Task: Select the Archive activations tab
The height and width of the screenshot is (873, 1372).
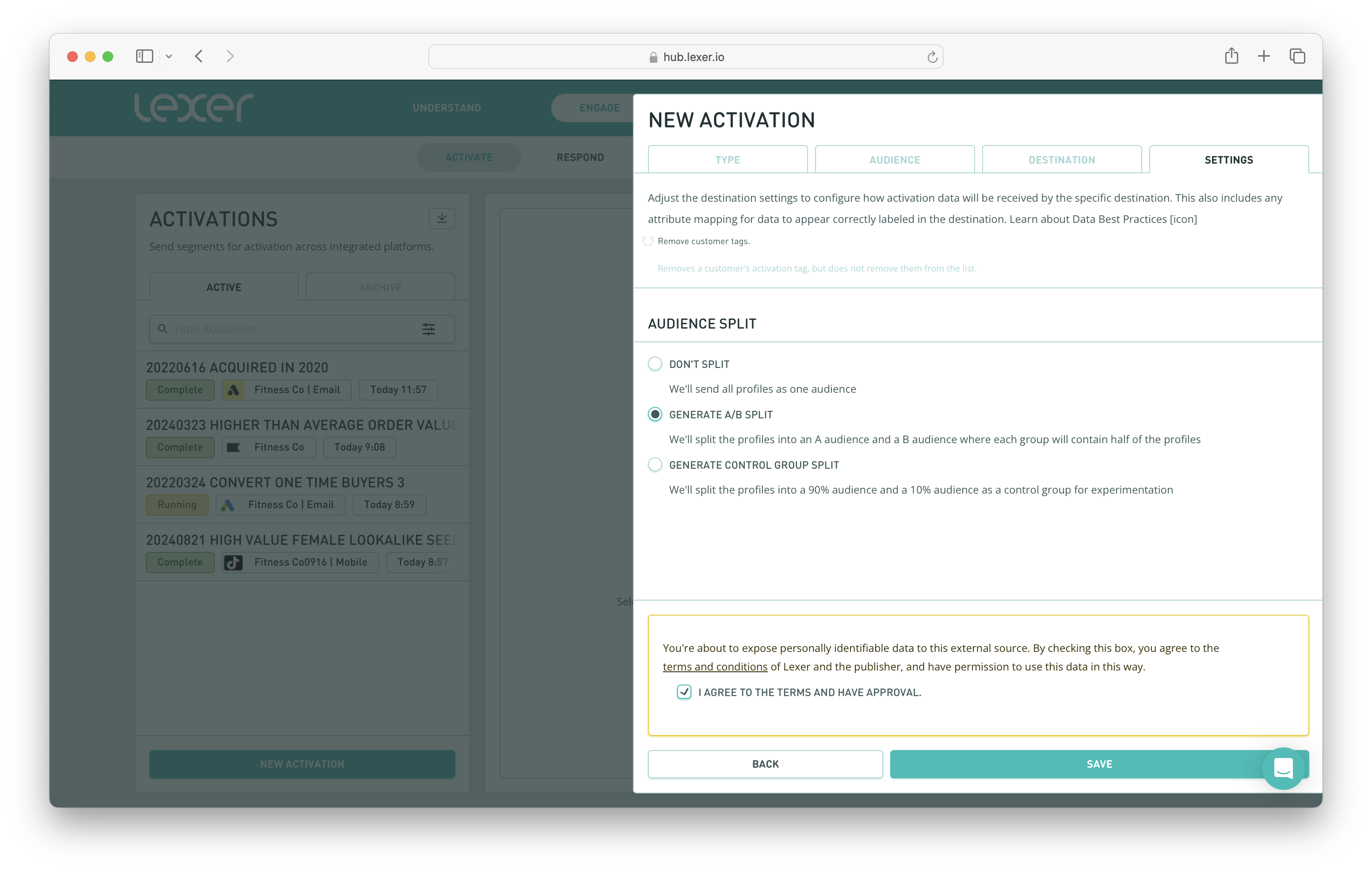Action: (380, 287)
